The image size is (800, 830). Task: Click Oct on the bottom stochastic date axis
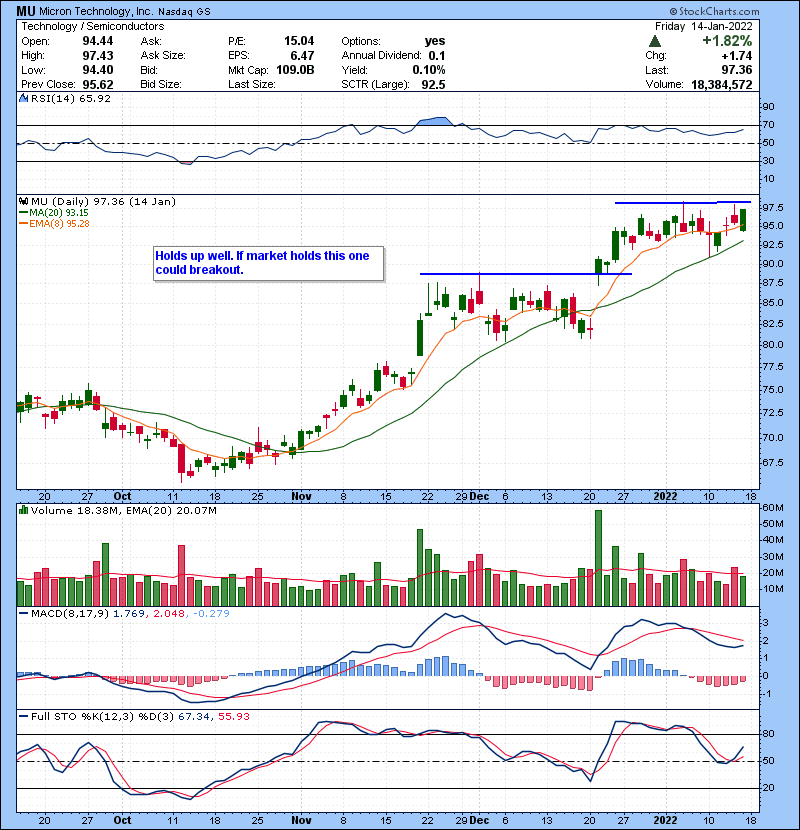122,820
